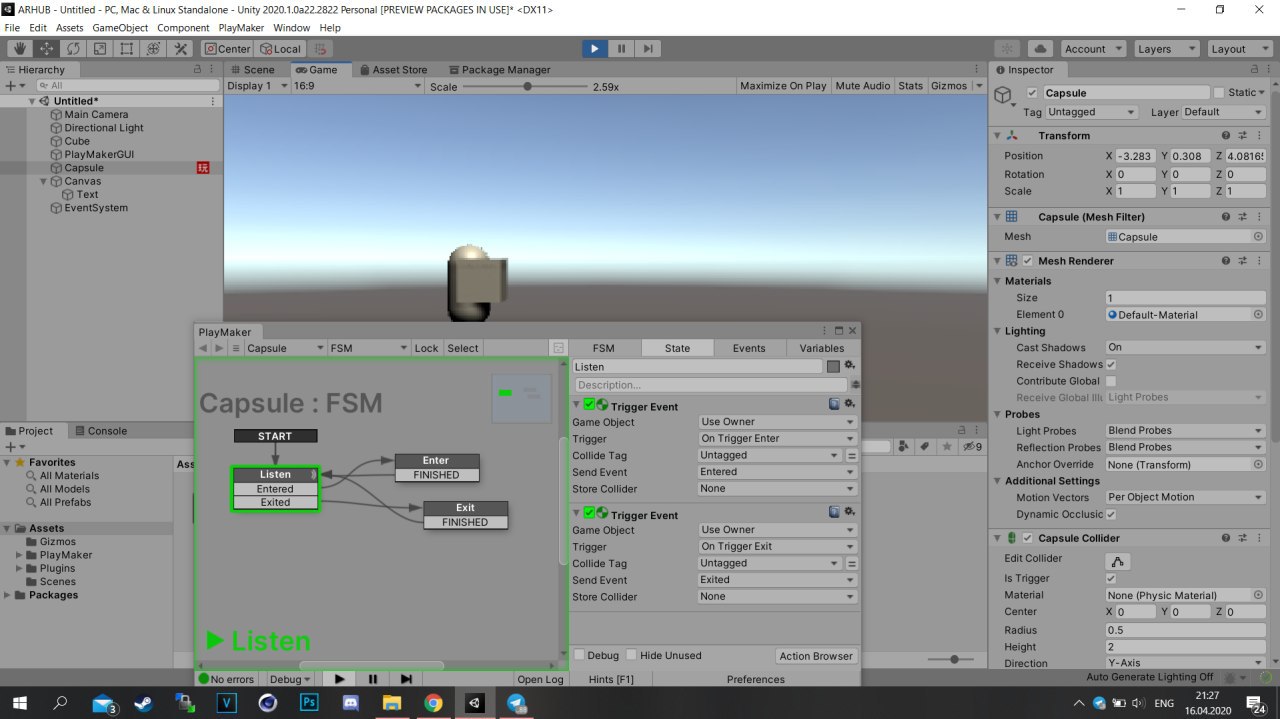The image size is (1280, 719).
Task: Enable PlayMaker Debug checkbox
Action: (x=579, y=655)
